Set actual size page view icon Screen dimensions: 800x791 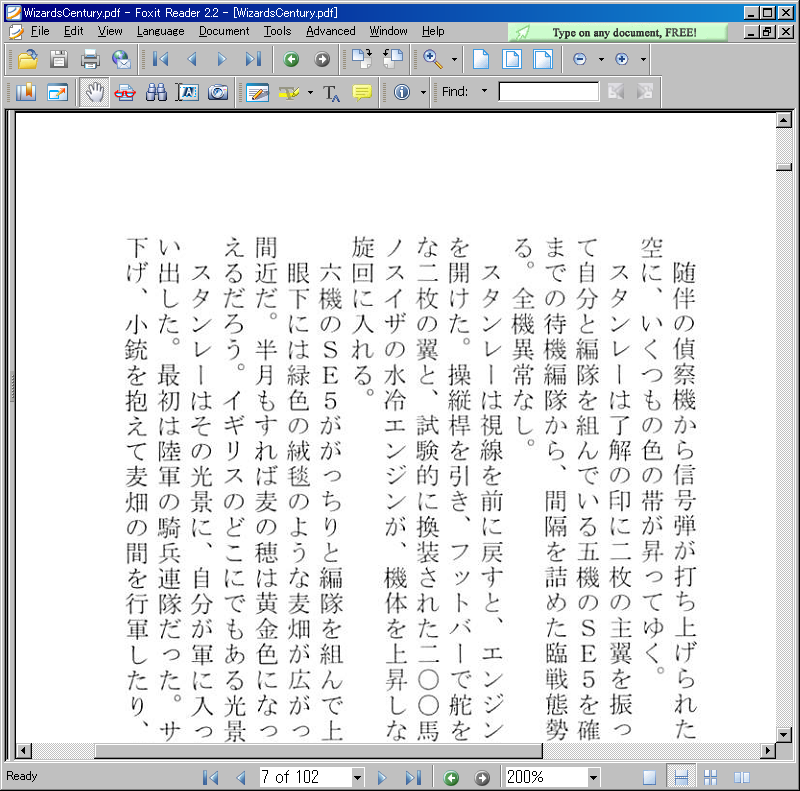tap(481, 59)
